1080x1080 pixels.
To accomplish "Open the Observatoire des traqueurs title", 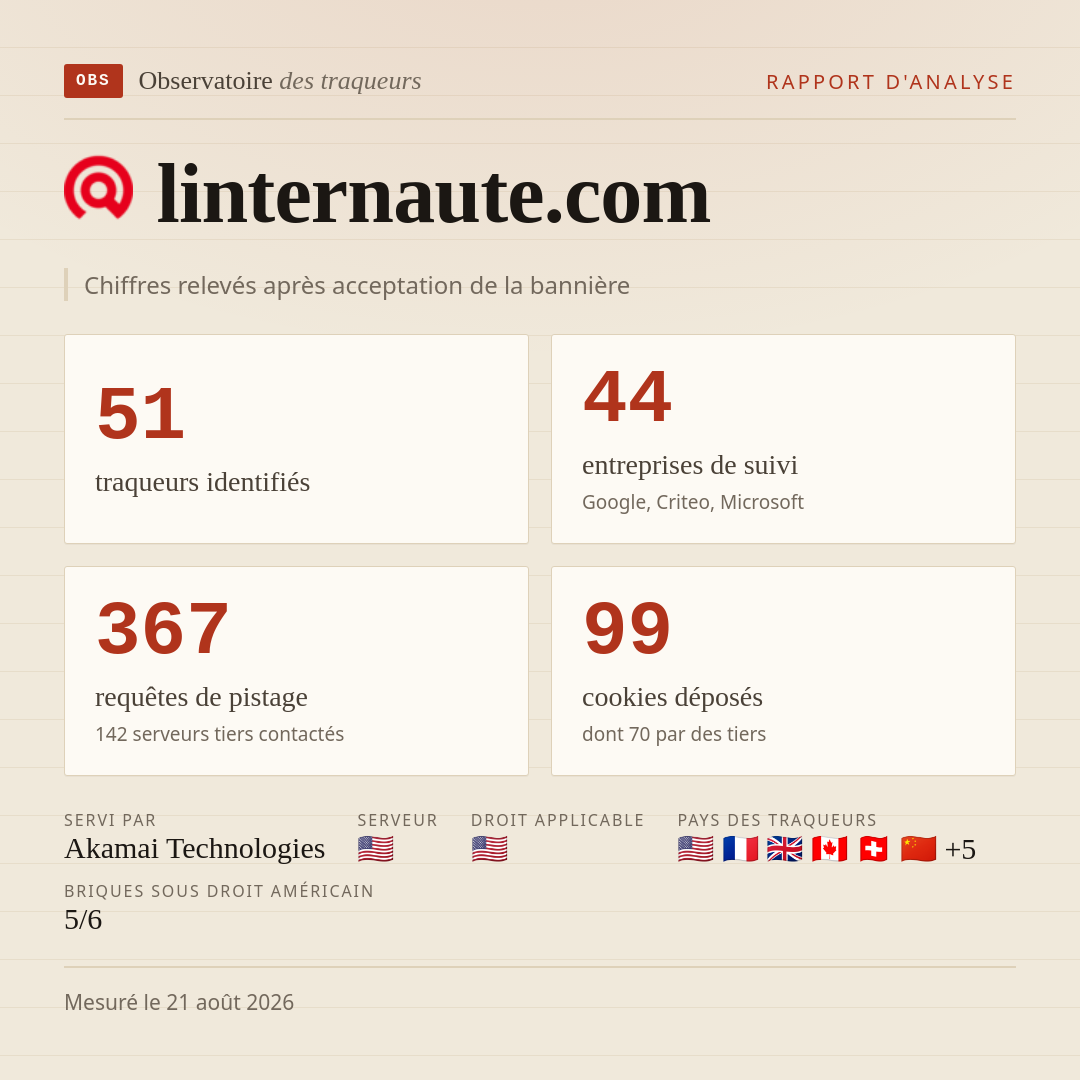I will [x=280, y=81].
